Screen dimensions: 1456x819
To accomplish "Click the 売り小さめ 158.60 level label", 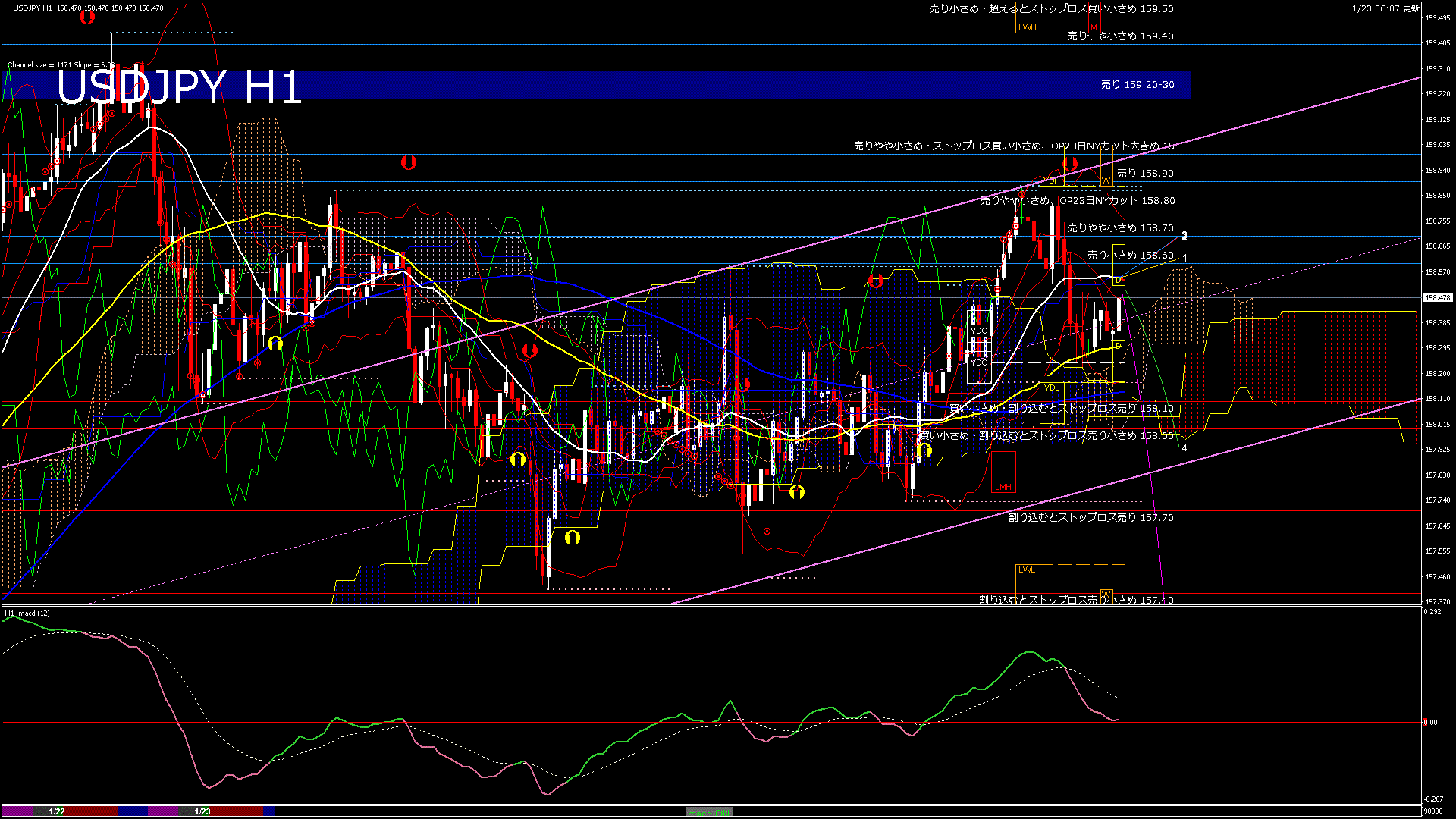I will [x=1130, y=256].
